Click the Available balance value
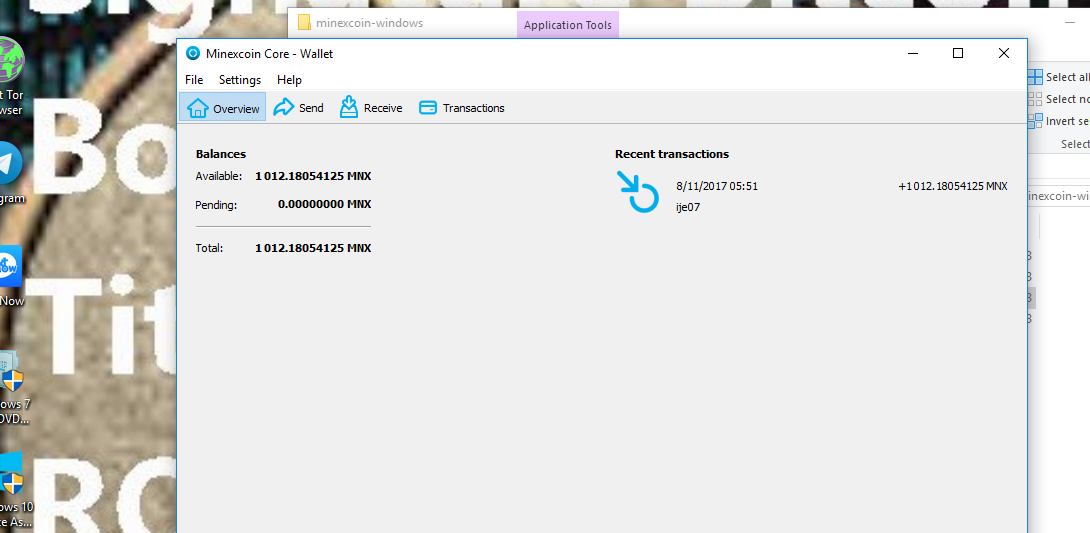This screenshot has height=533, width=1090. pyautogui.click(x=313, y=177)
